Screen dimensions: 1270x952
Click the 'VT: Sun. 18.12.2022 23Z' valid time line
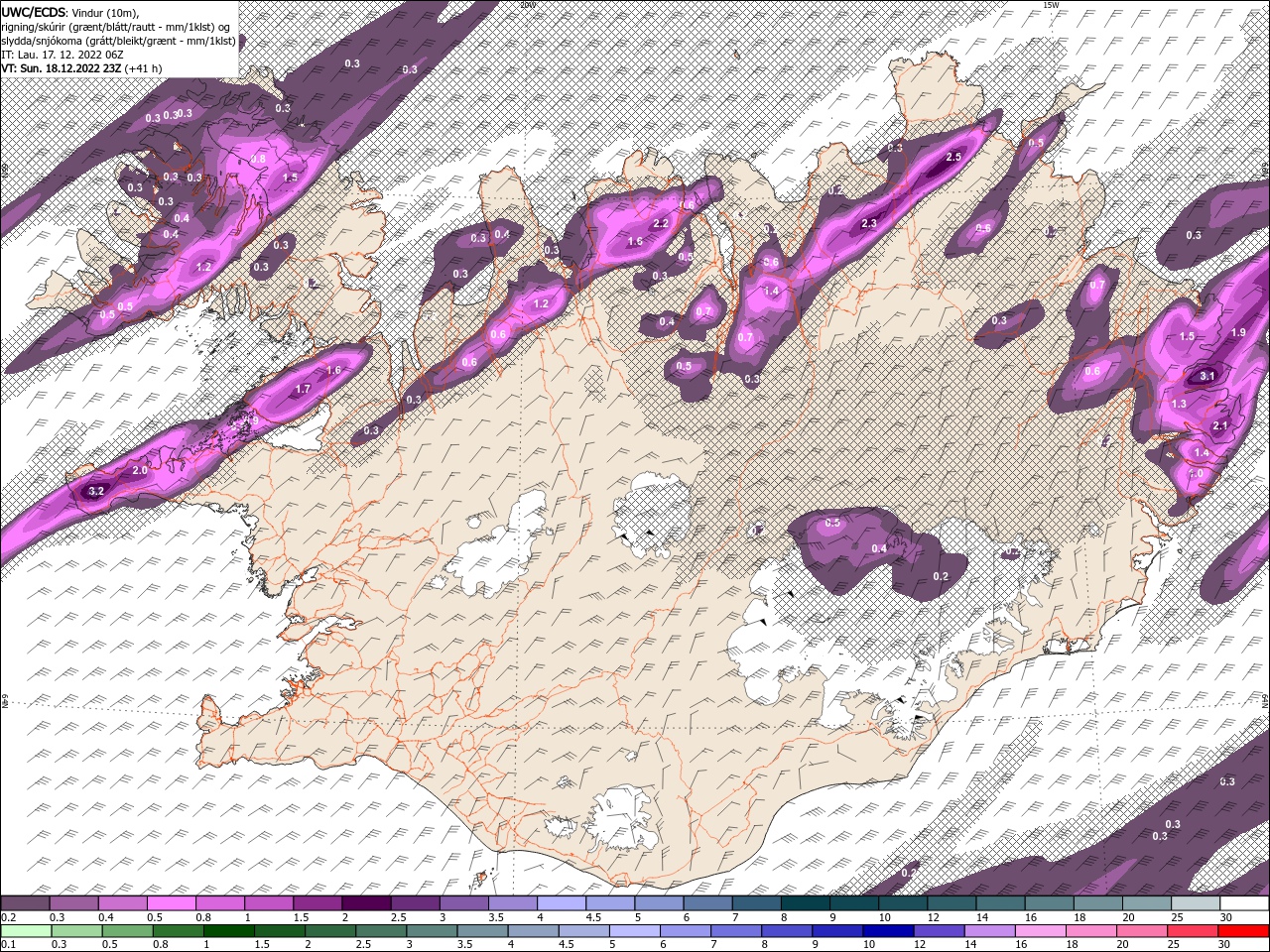click(61, 68)
